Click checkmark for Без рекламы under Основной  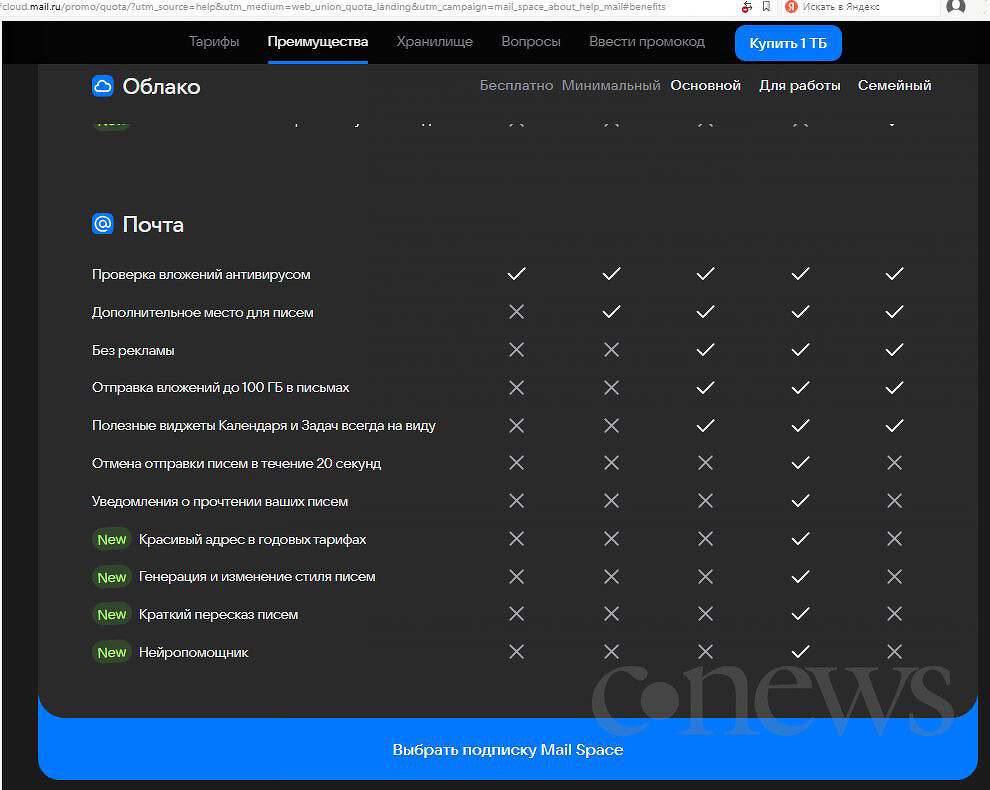(705, 350)
